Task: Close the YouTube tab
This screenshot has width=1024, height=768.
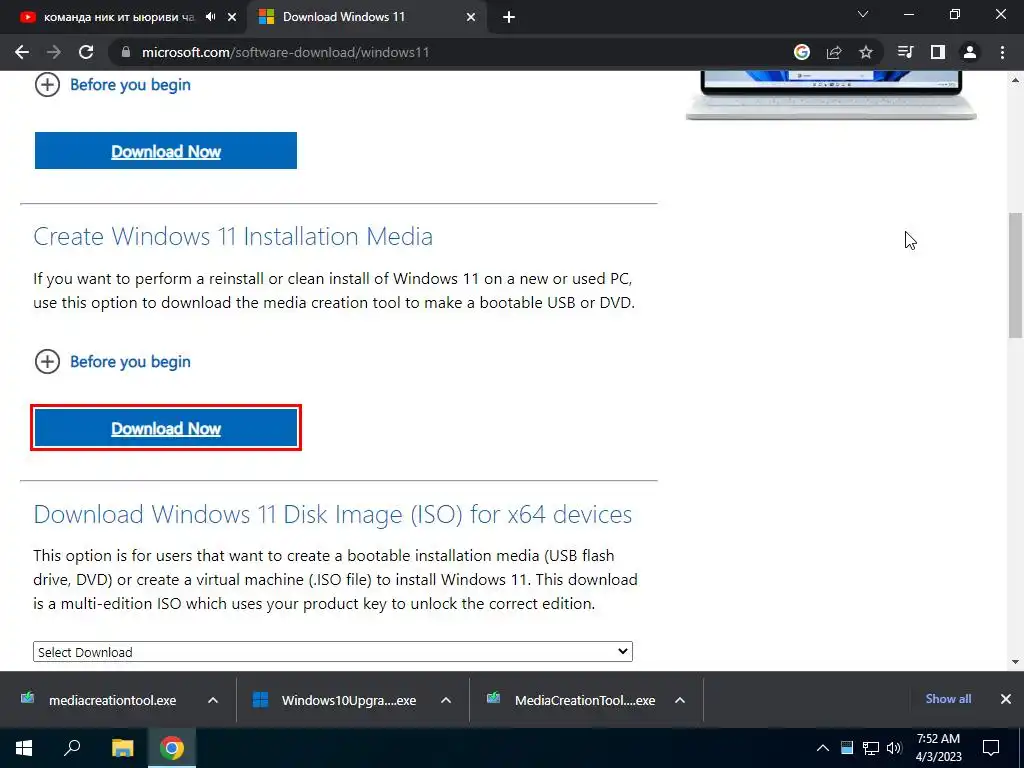Action: [x=232, y=17]
